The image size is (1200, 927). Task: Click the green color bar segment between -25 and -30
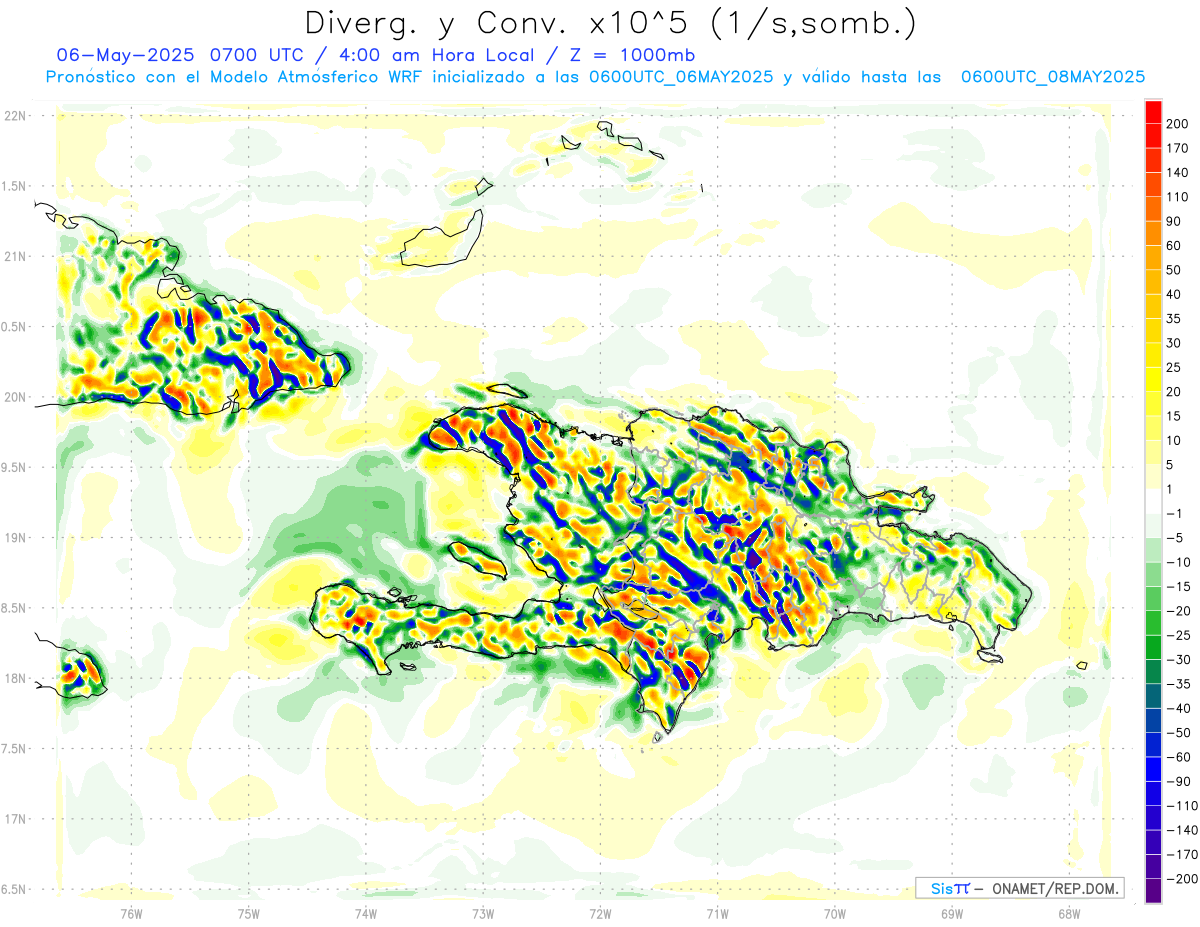(1153, 647)
